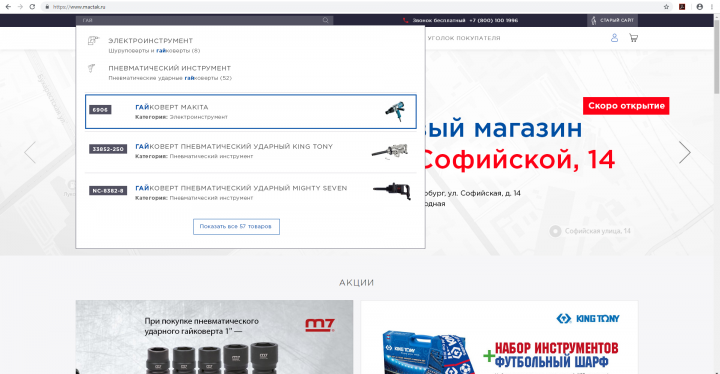Click the browser forward arrow

point(20,7)
